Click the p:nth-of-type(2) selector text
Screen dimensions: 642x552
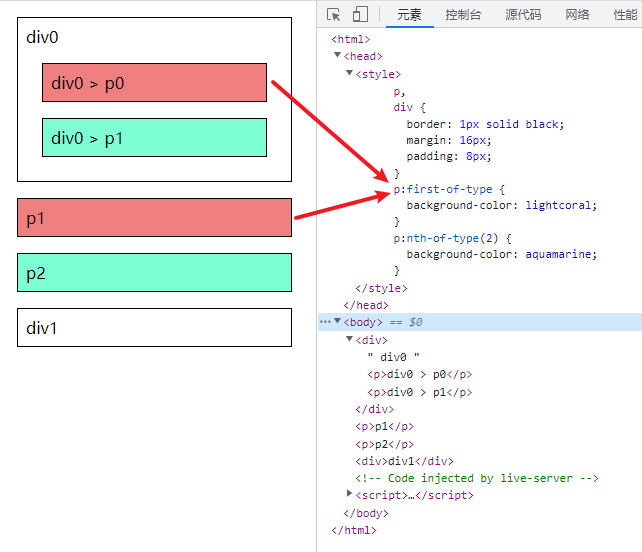click(446, 238)
